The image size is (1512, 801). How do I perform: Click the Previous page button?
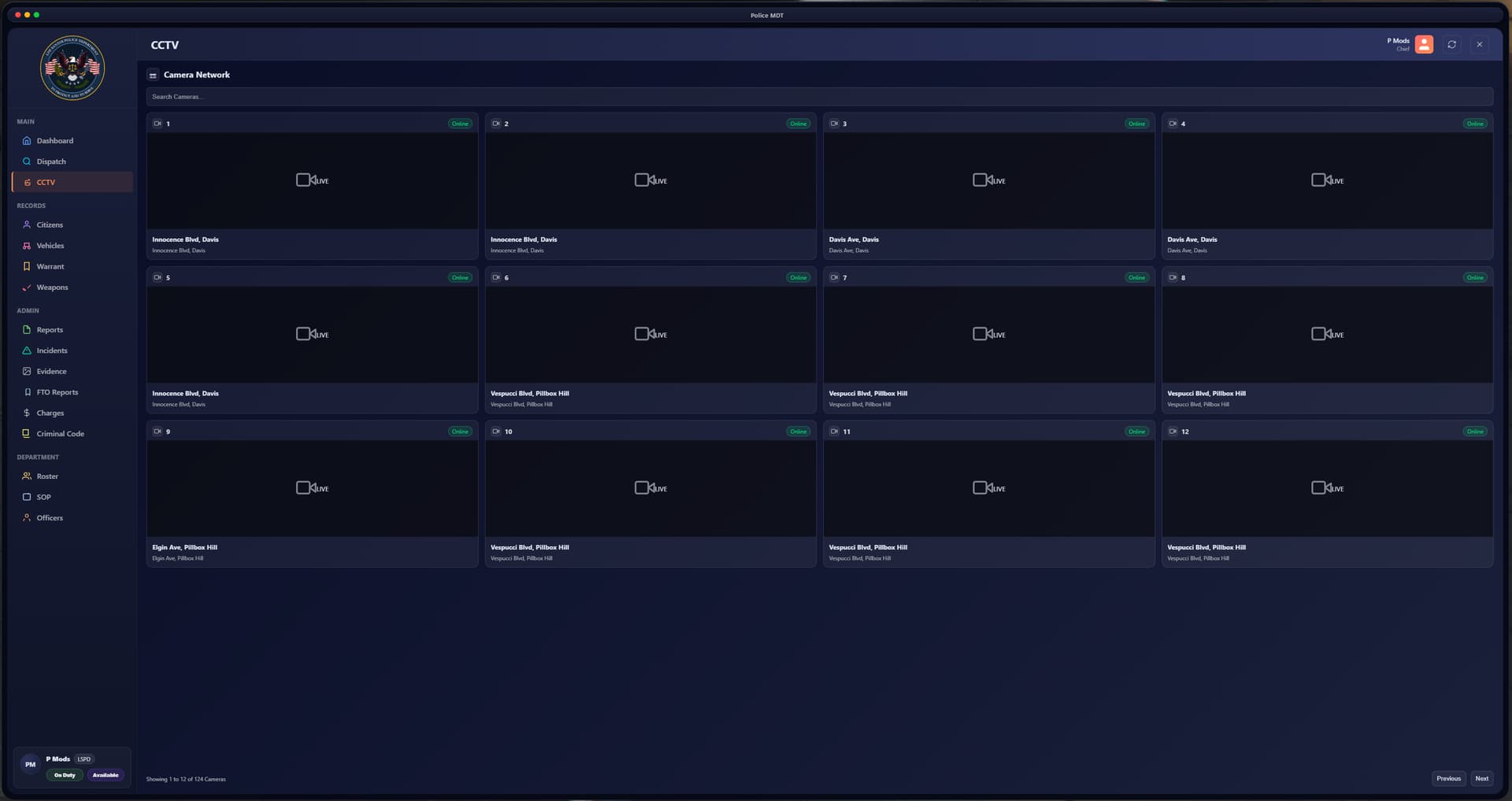point(1448,779)
